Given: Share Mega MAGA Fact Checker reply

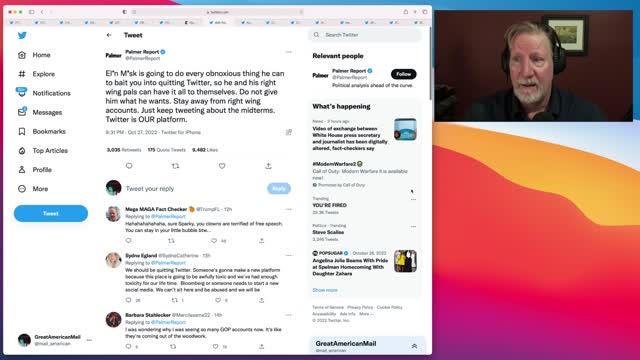Looking at the screenshot, I should click(261, 241).
